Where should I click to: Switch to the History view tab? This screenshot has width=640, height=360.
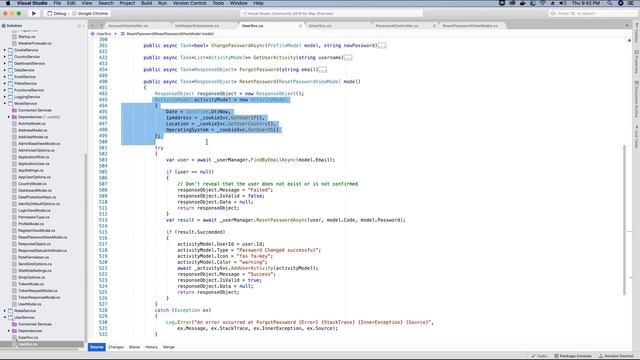click(151, 347)
